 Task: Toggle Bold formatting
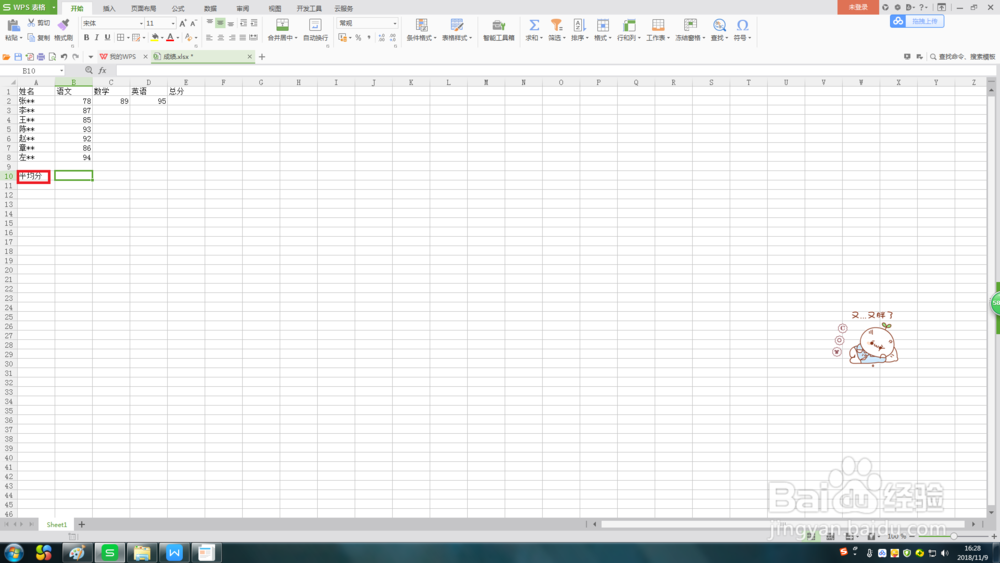point(87,38)
